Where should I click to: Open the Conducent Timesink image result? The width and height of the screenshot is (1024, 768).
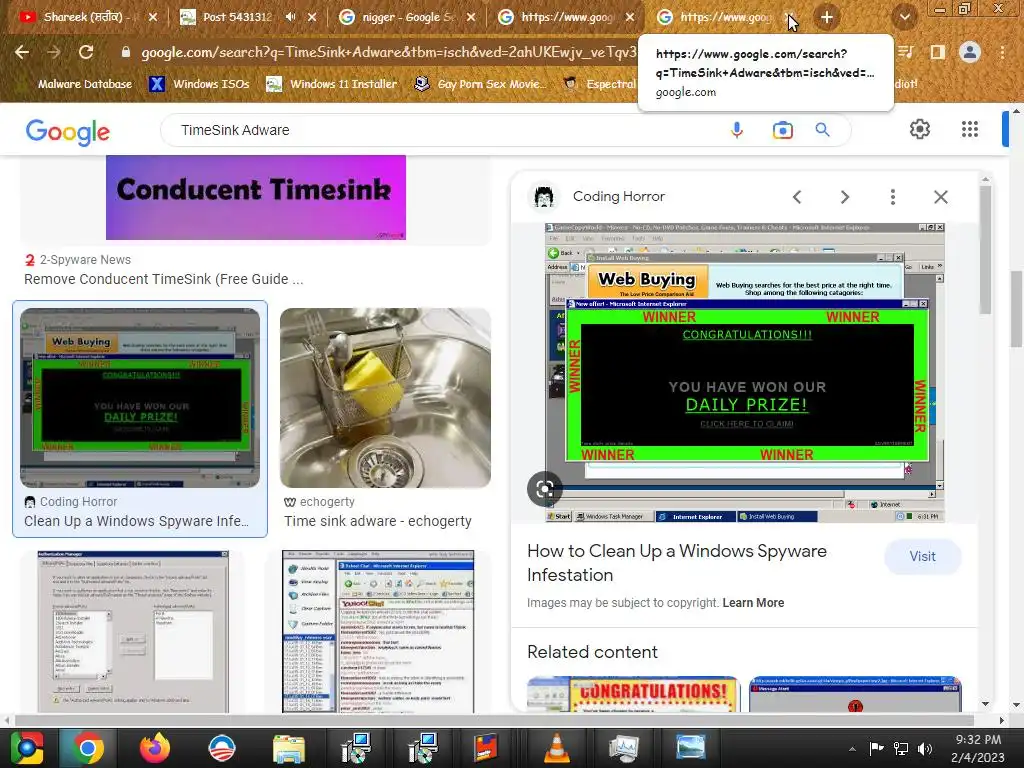pyautogui.click(x=255, y=197)
